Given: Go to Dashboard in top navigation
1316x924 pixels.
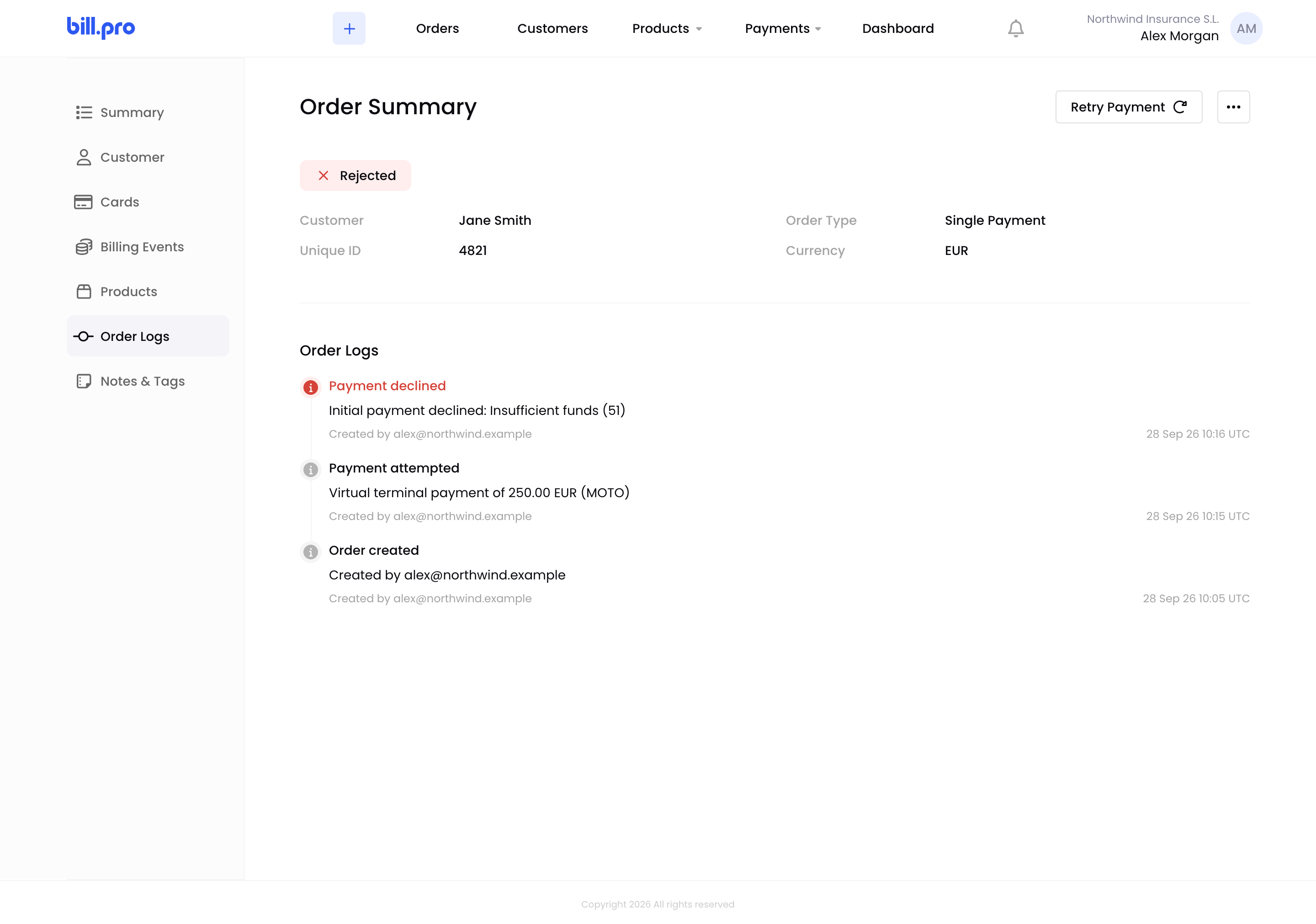Looking at the screenshot, I should (897, 28).
